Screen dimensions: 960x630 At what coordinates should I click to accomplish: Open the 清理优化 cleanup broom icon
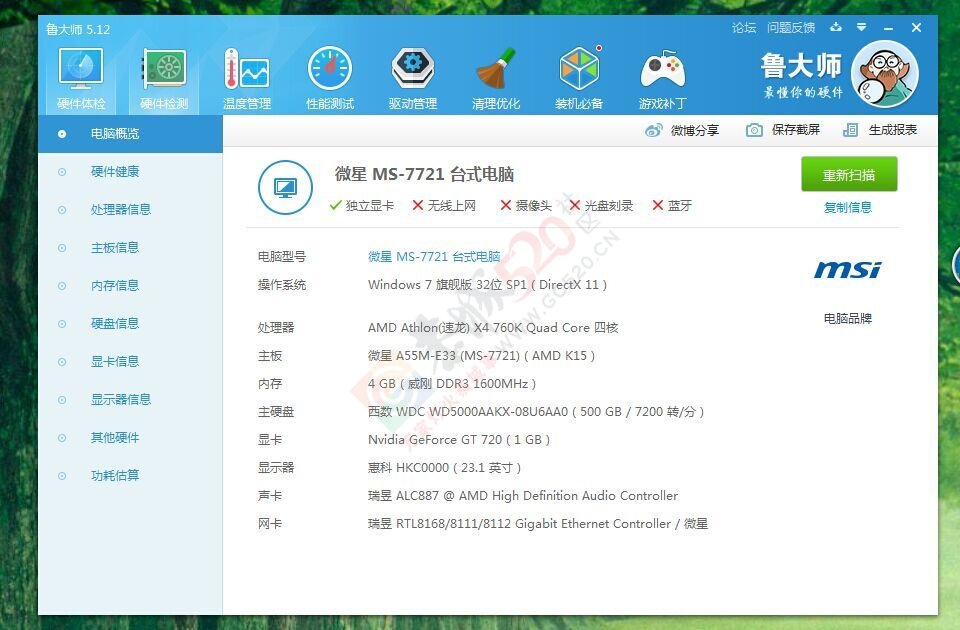click(496, 79)
